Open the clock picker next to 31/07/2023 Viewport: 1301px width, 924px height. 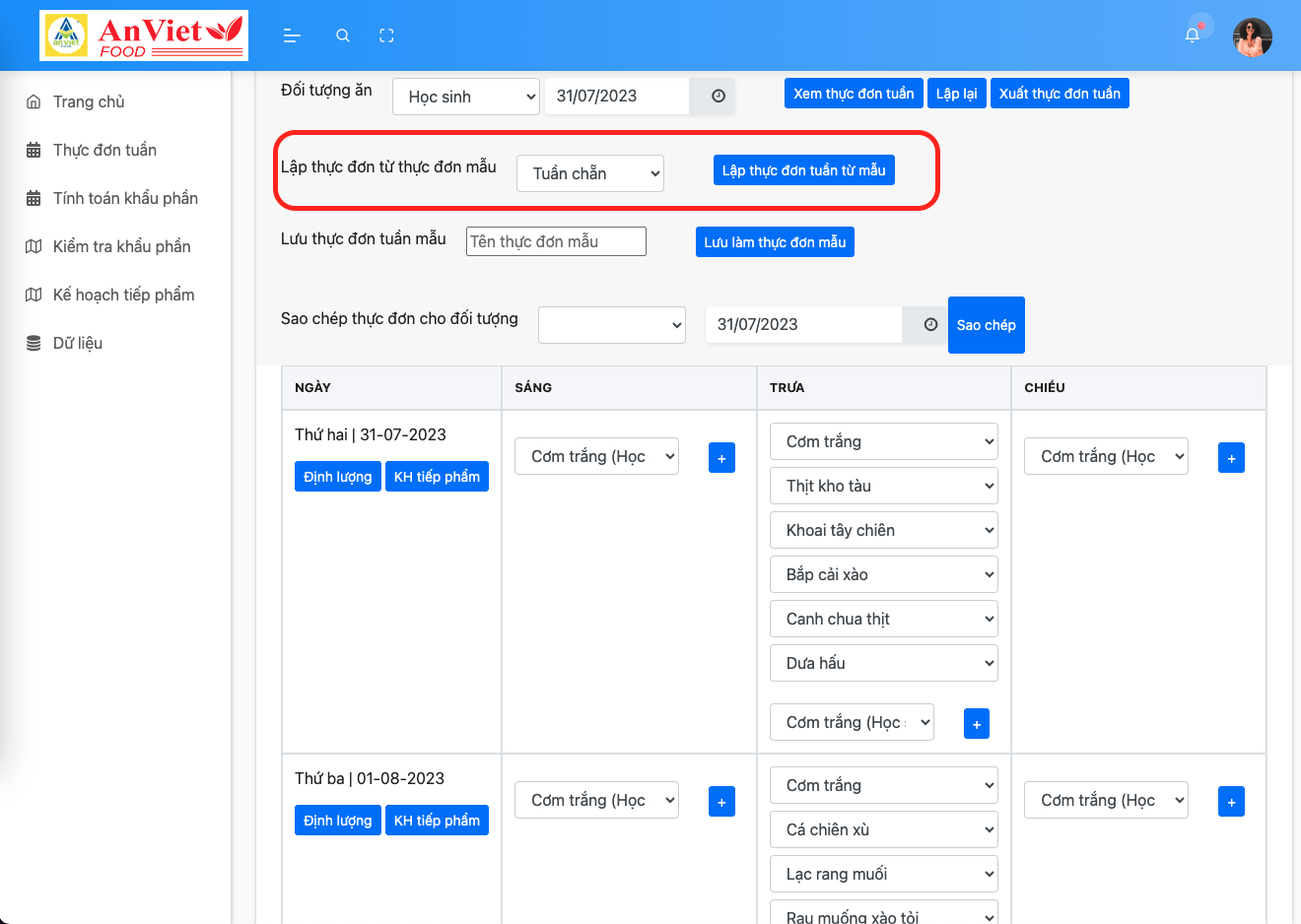(x=717, y=96)
